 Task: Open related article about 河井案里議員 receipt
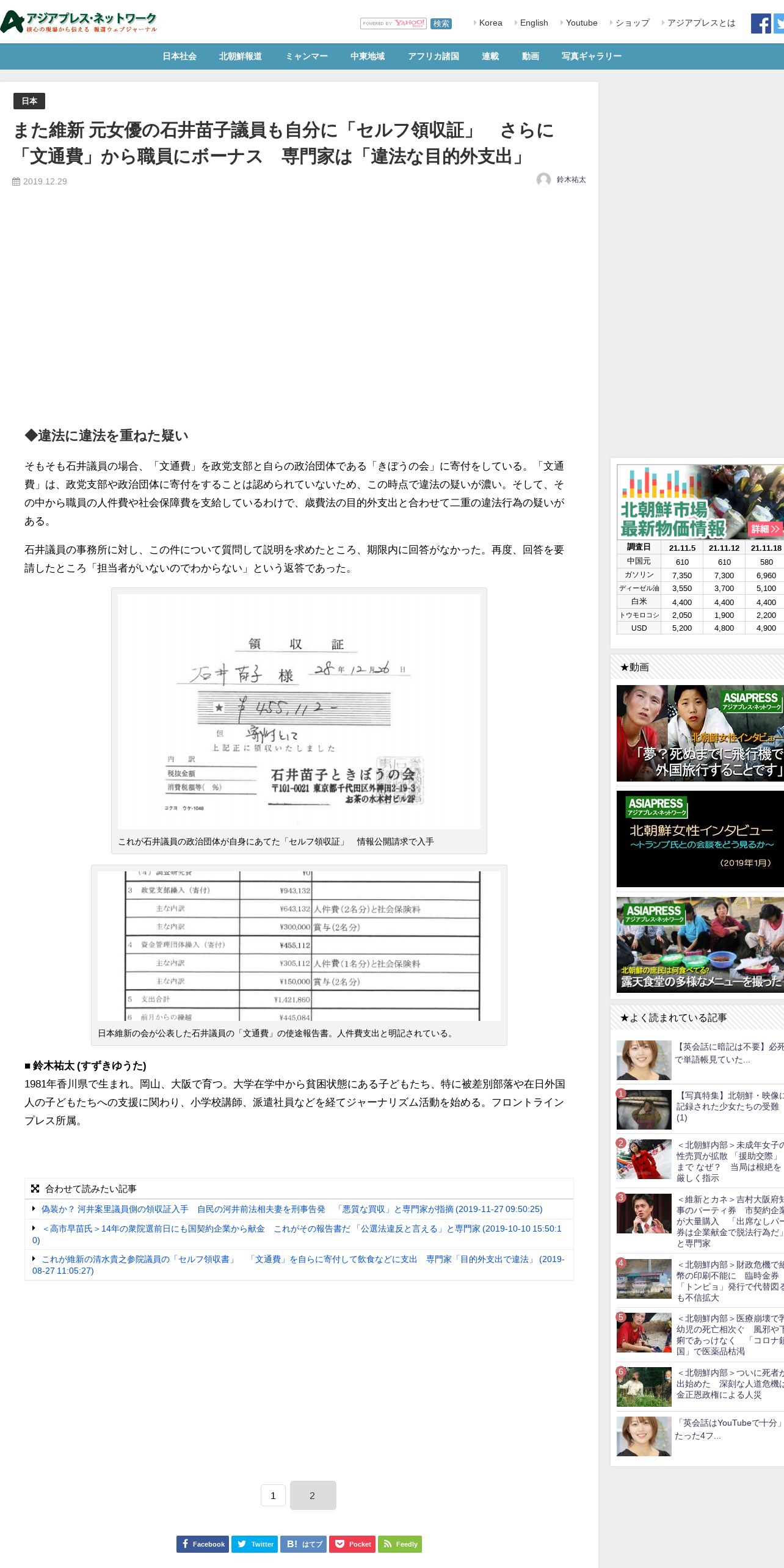click(x=291, y=1209)
